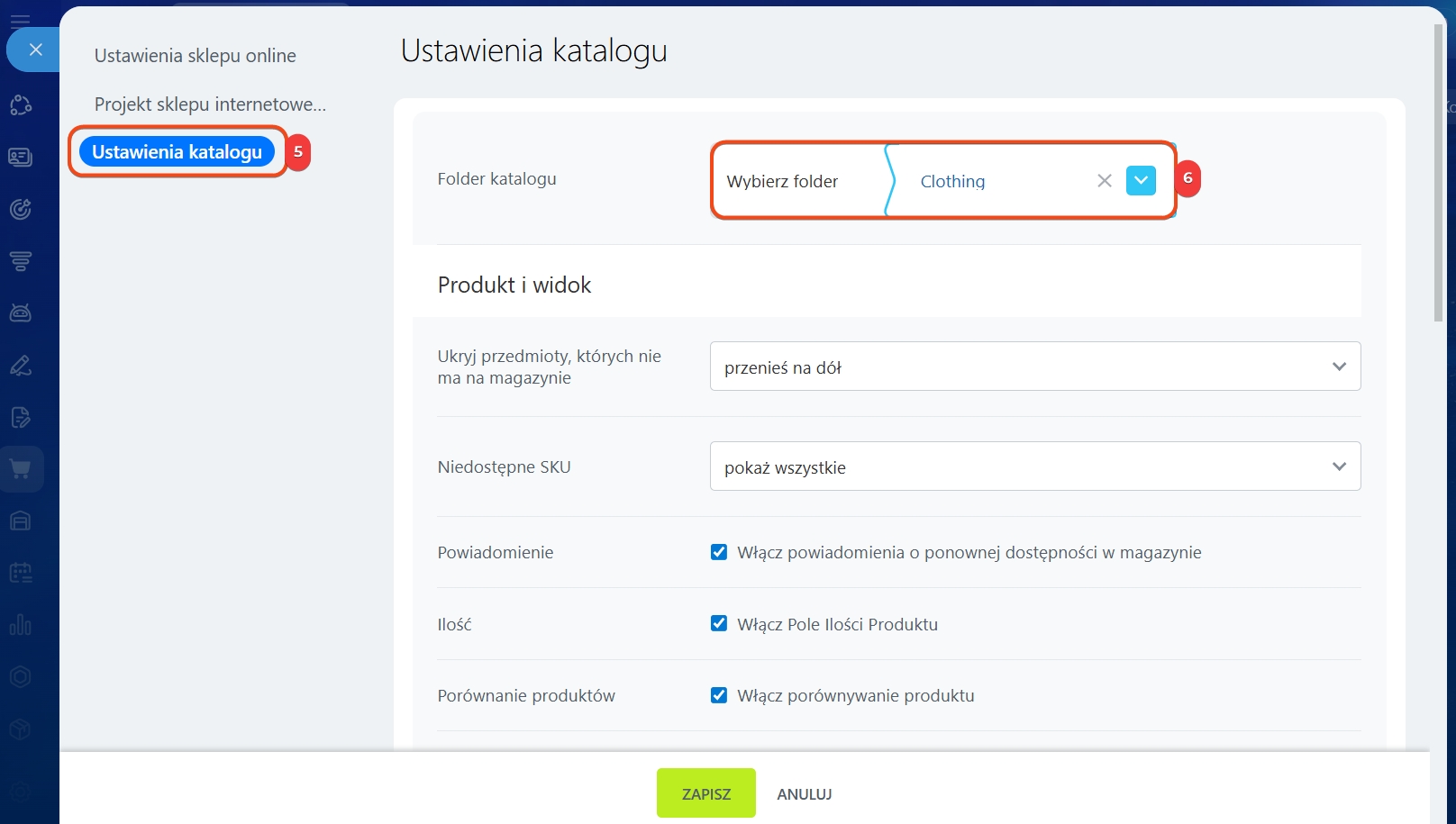Screen dimensions: 1456x824
Task: Close the settings slider panel
Action: click(x=35, y=50)
